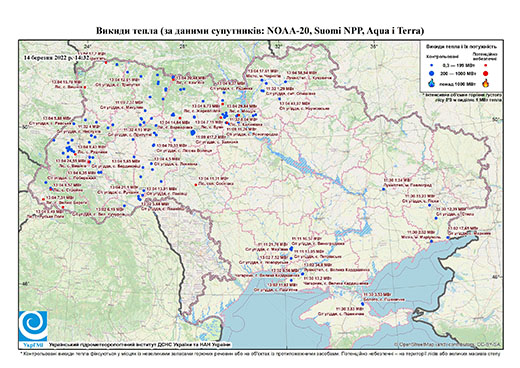520x368 pixels.
Task: Click the institute name text beside logo
Action: coord(140,345)
